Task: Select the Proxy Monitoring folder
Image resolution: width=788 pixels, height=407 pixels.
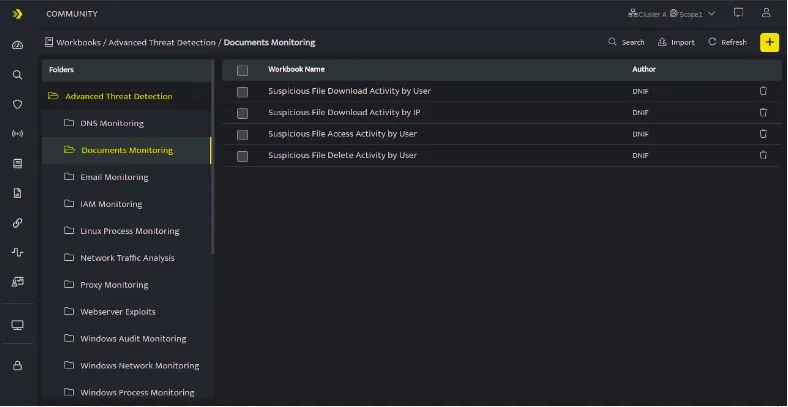Action: [x=127, y=285]
